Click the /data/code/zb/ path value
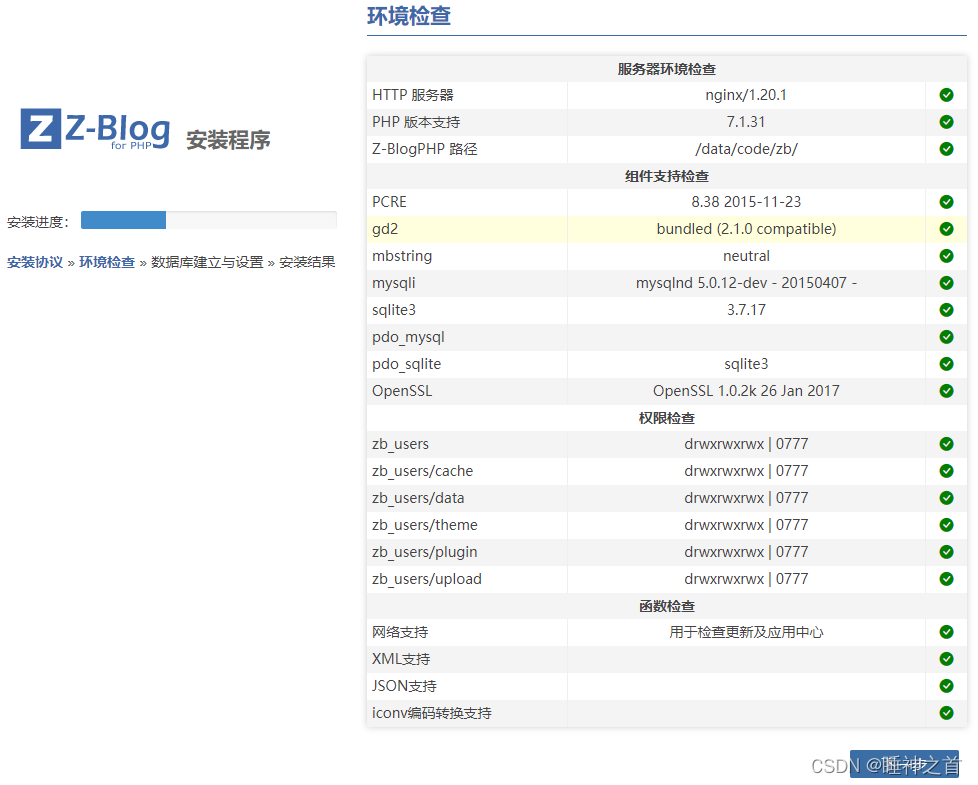The height and width of the screenshot is (785, 978). [746, 149]
